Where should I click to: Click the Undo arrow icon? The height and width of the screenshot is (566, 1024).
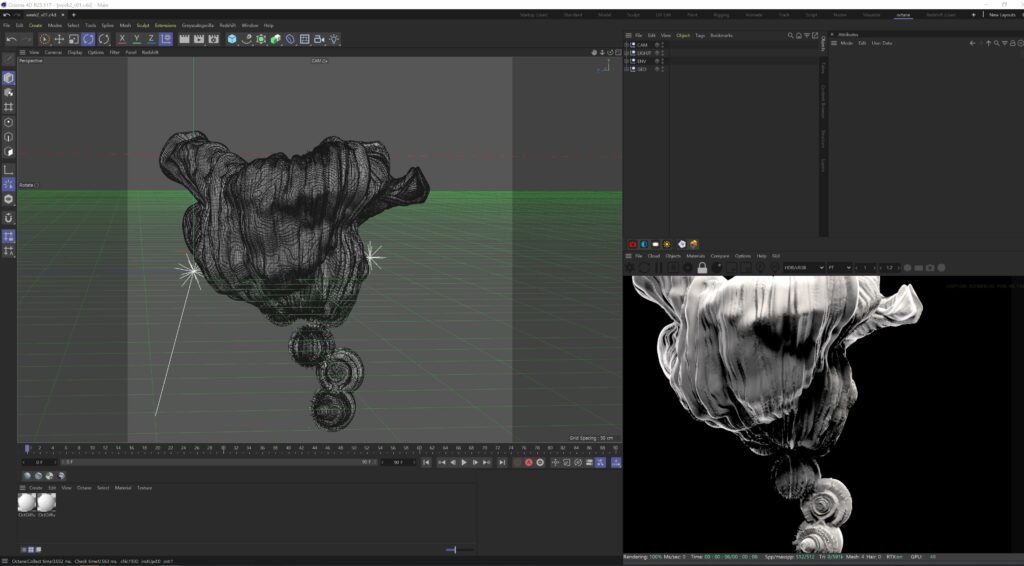[12, 39]
